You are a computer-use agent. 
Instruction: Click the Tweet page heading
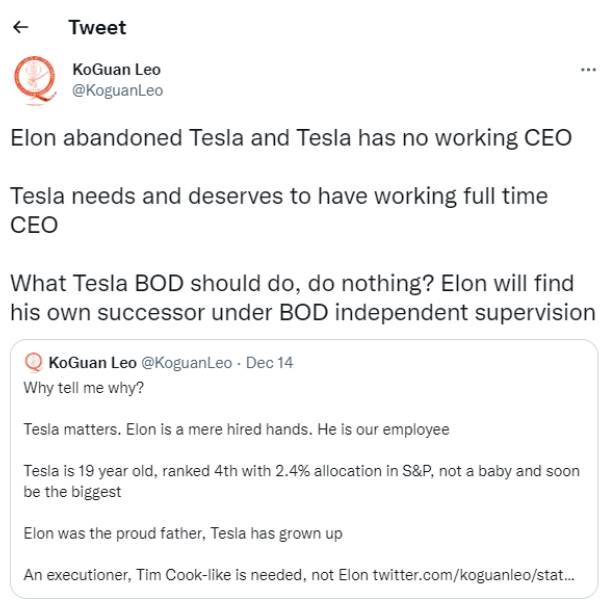click(x=97, y=27)
